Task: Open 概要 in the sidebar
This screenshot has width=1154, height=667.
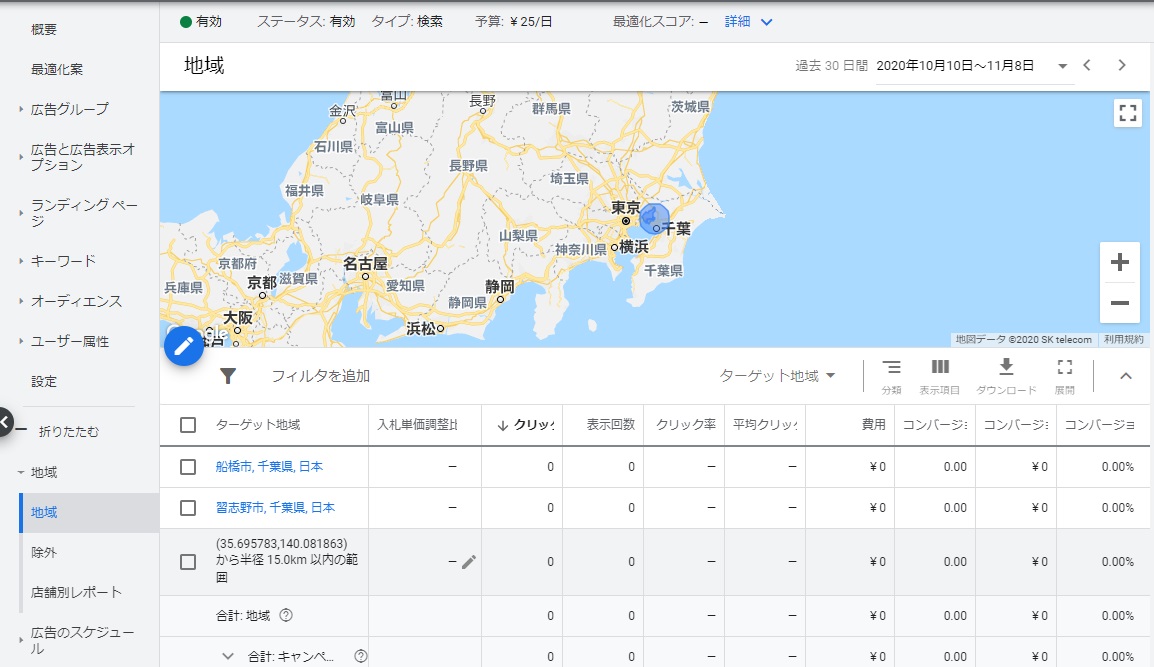Action: pyautogui.click(x=44, y=29)
